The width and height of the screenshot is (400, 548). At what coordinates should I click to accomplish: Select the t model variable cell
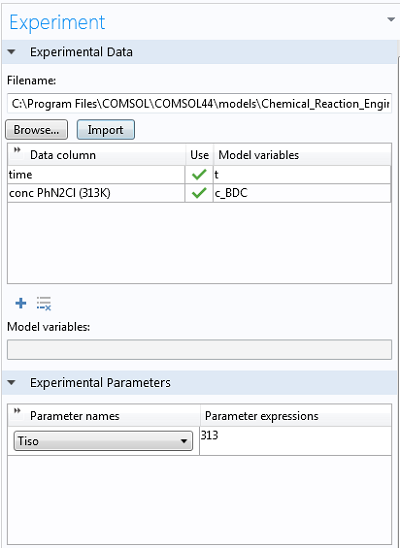302,174
